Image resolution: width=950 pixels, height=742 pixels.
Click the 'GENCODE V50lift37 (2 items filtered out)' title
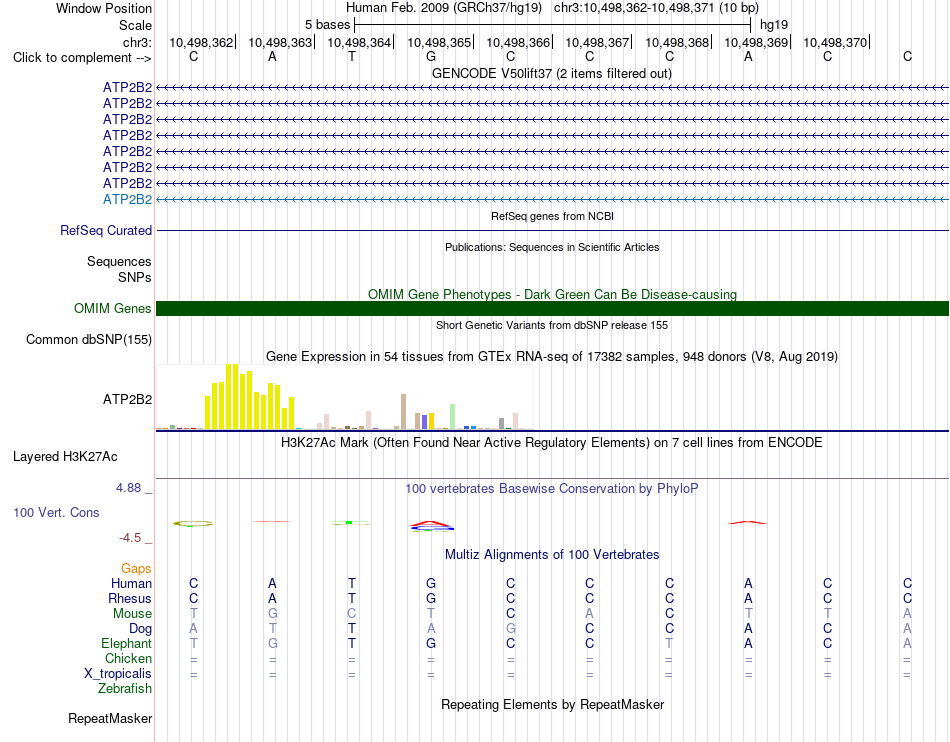pyautogui.click(x=552, y=73)
